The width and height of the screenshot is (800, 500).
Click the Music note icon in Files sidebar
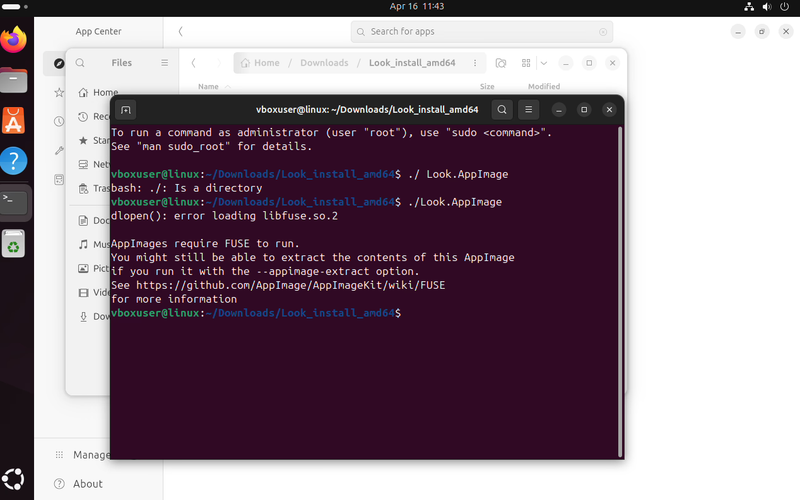click(83, 244)
